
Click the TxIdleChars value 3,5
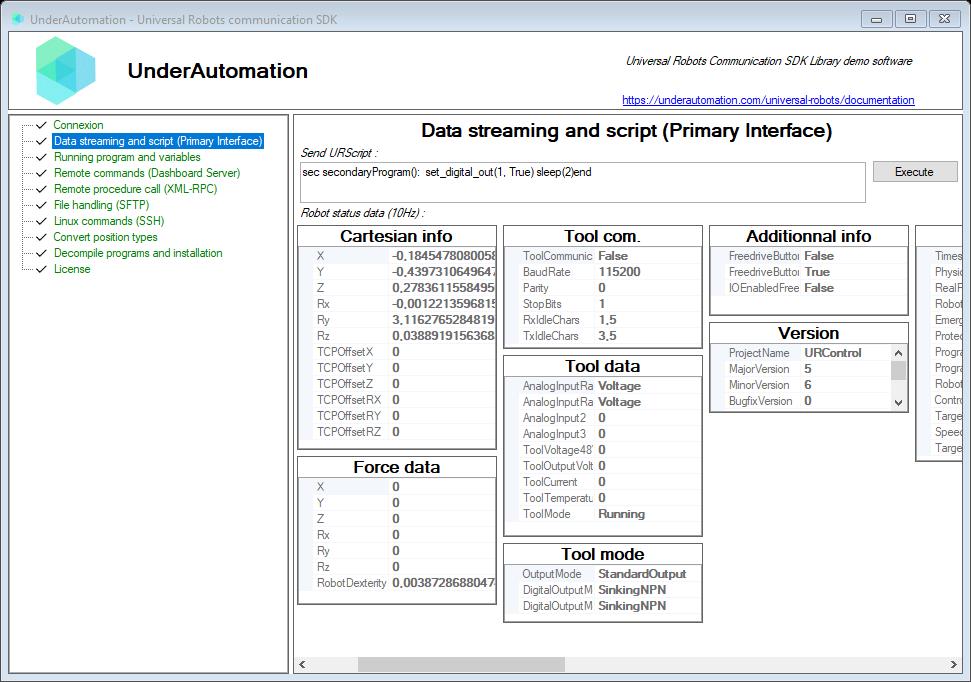pyautogui.click(x=607, y=336)
